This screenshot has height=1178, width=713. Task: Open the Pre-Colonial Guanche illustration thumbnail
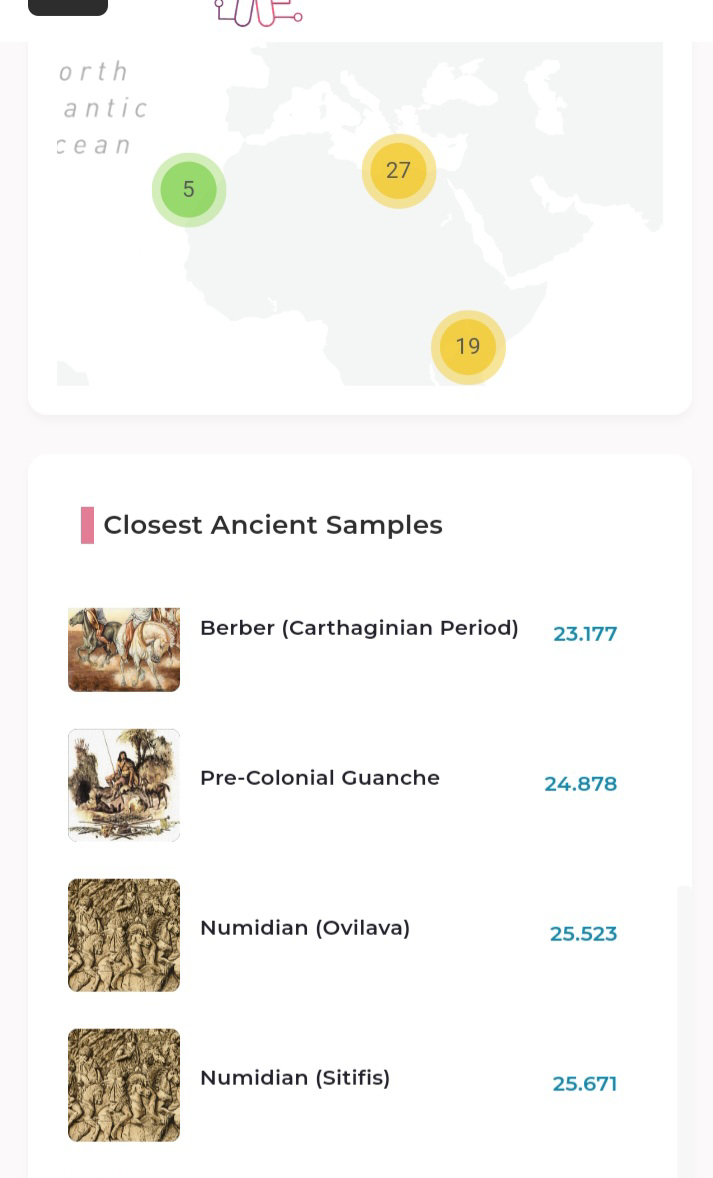[x=124, y=784]
